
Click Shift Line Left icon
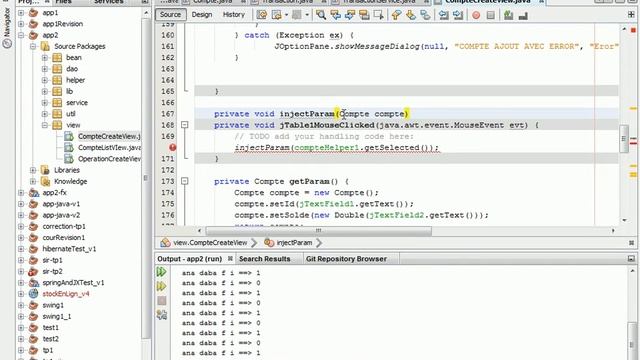(443, 16)
